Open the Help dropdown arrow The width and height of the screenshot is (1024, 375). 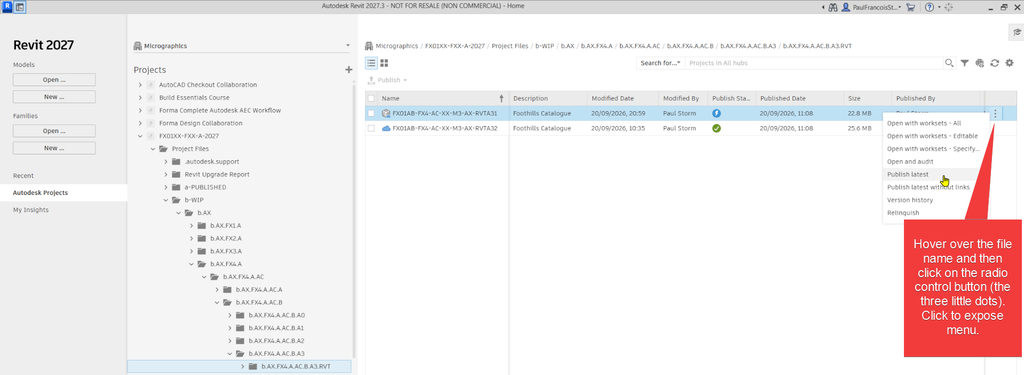[x=938, y=7]
